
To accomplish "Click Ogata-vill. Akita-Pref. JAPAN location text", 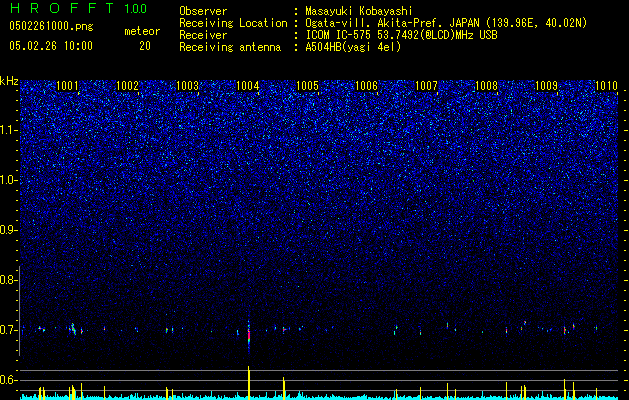I will coord(446,24).
